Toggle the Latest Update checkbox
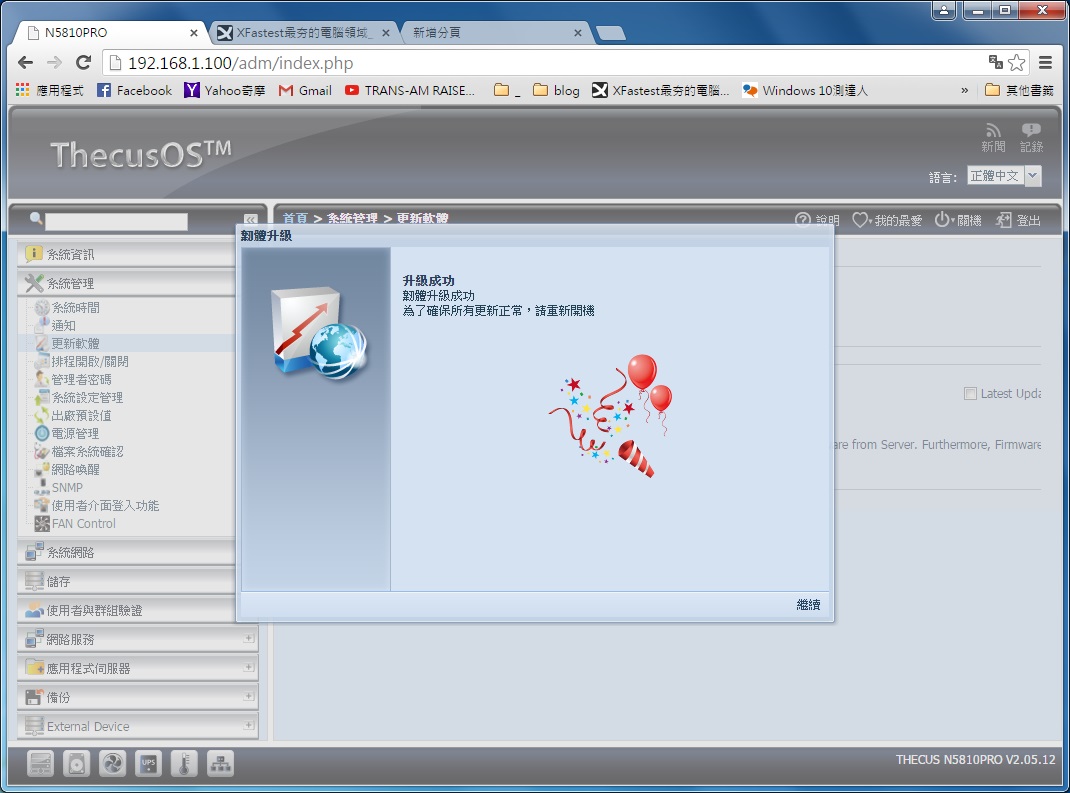This screenshot has width=1070, height=793. [970, 394]
